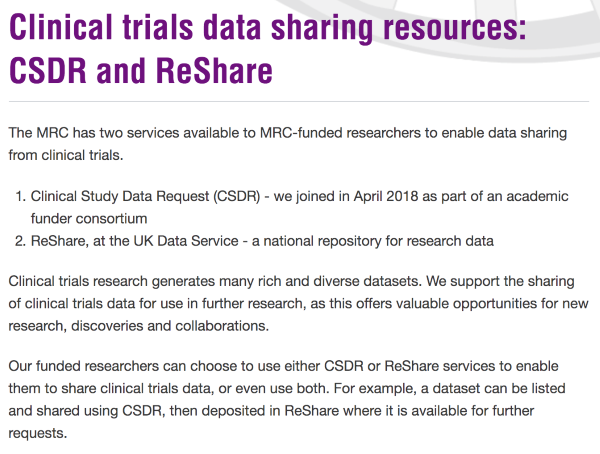600x454 pixels.
Task: Click the horizontal divider under the title
Action: click(x=298, y=102)
